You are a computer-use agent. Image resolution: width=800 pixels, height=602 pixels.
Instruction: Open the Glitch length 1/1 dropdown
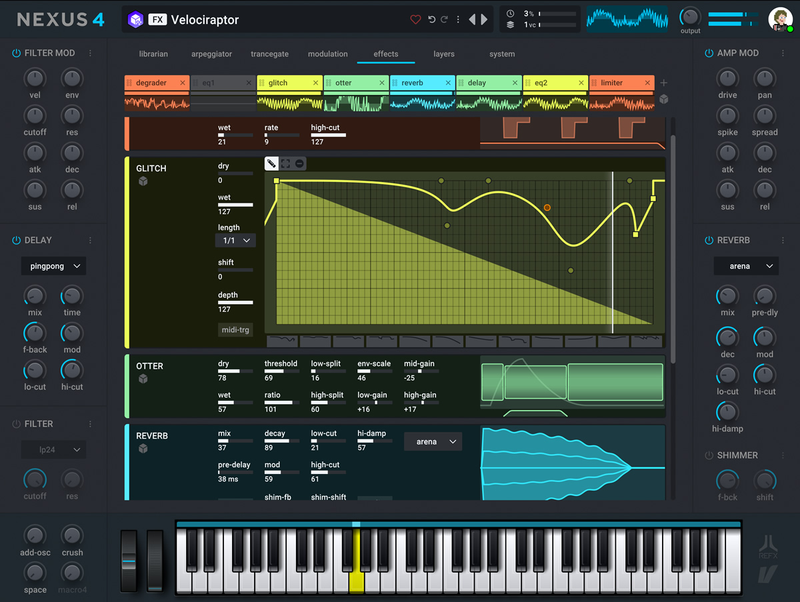[235, 240]
